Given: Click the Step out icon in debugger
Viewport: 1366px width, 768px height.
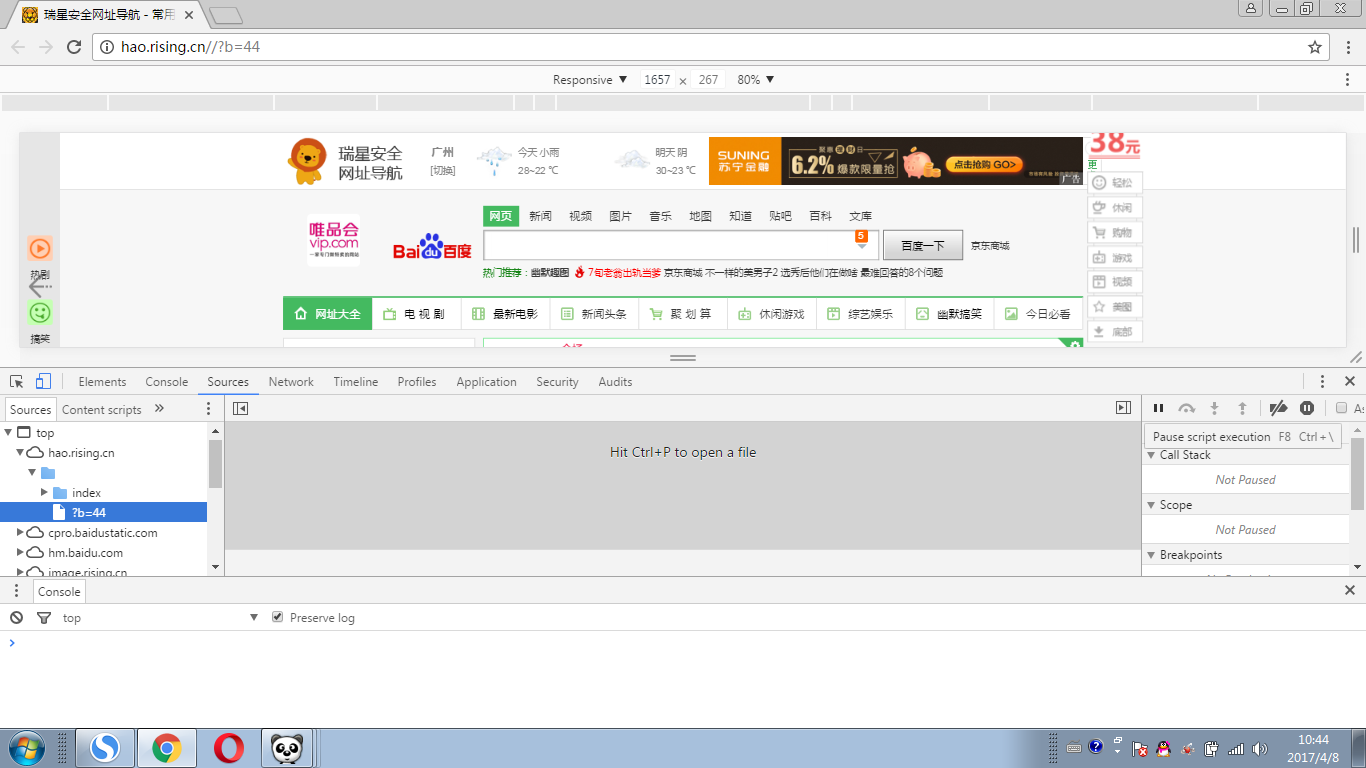Looking at the screenshot, I should 1243,408.
